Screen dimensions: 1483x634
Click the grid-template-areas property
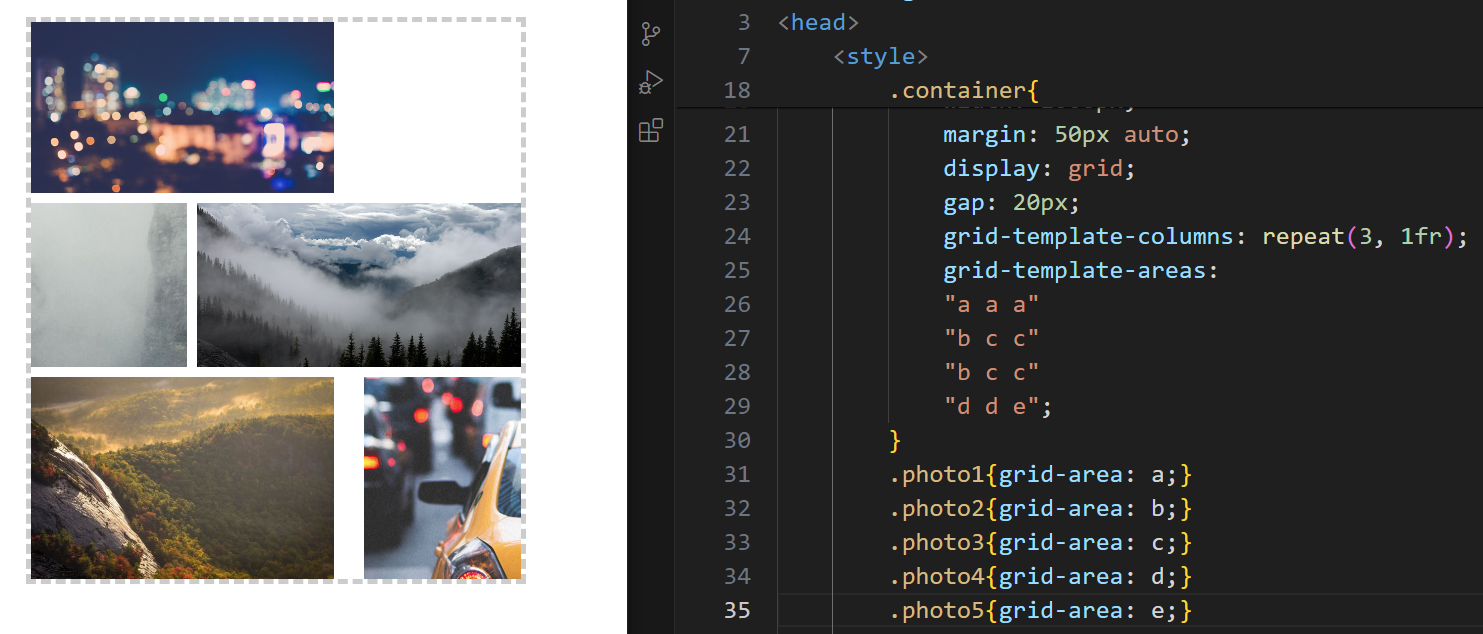1080,270
